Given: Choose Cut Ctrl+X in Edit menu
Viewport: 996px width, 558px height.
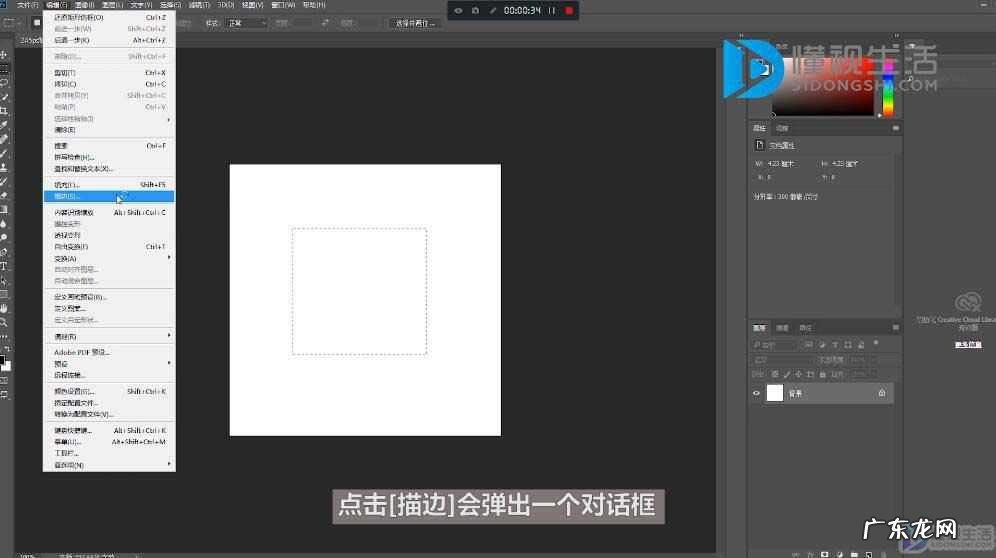Looking at the screenshot, I should 109,72.
